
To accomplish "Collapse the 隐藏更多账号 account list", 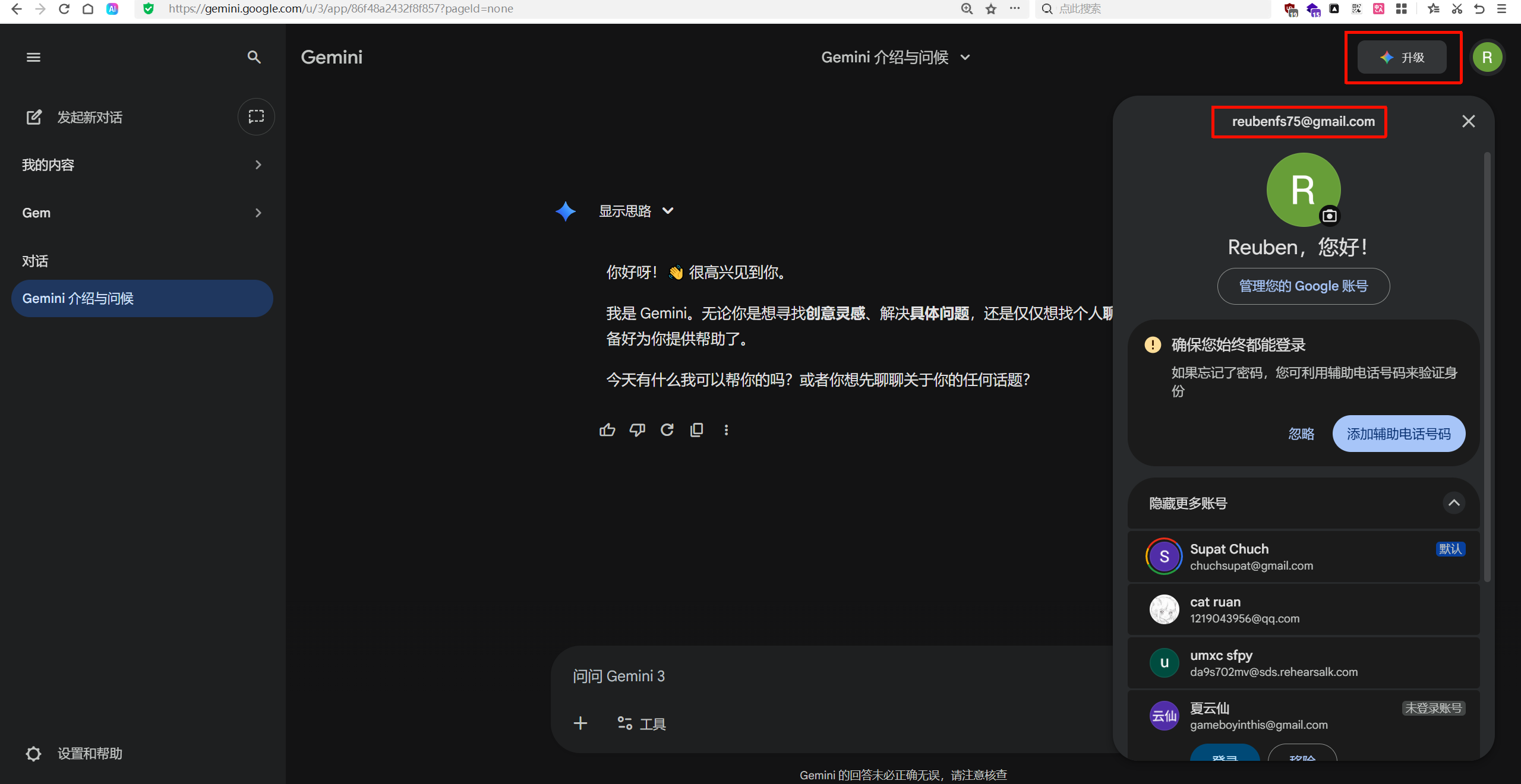I will (x=1453, y=503).
